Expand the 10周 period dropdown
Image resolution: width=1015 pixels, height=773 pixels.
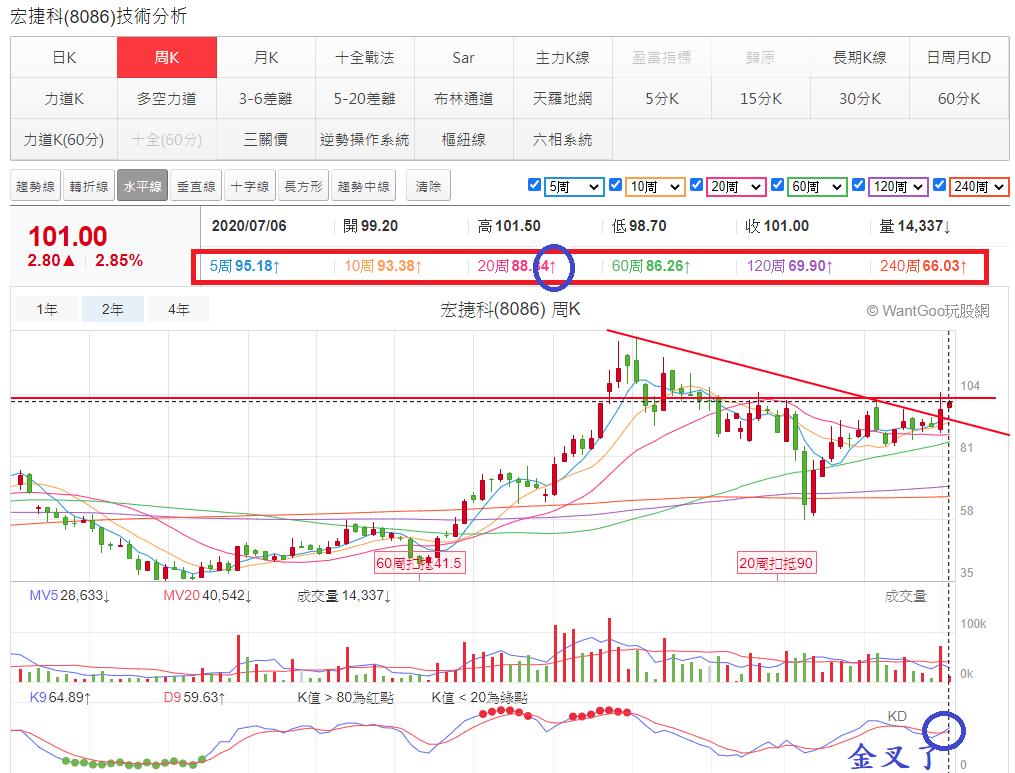(655, 187)
